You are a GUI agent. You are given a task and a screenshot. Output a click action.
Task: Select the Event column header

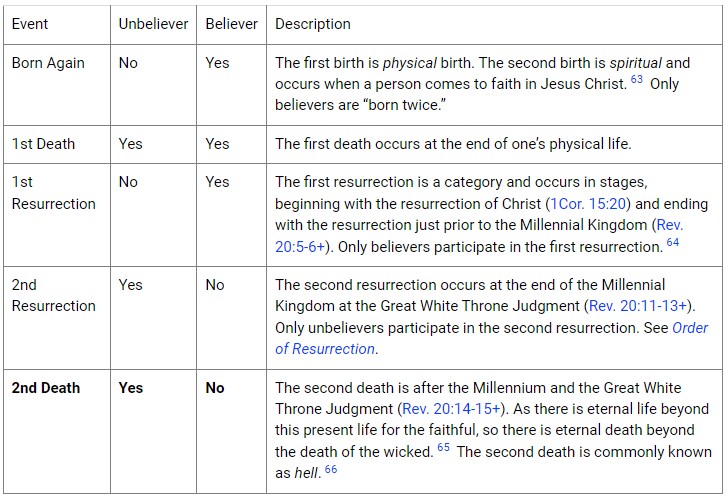pyautogui.click(x=30, y=24)
